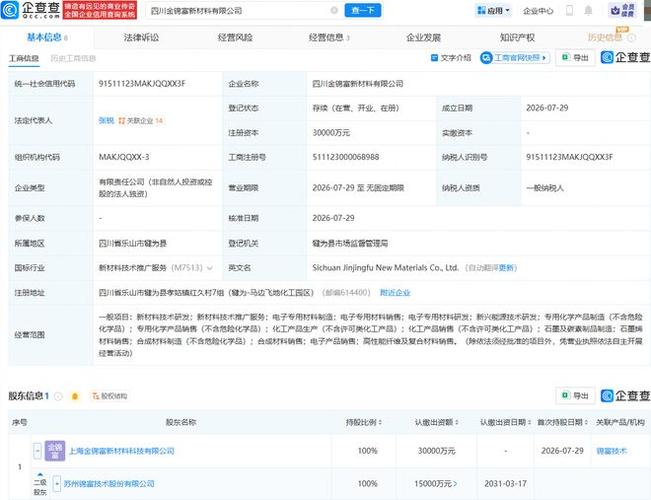
Task: Collapse 二级股东 arrow above label
Action: [40, 474]
